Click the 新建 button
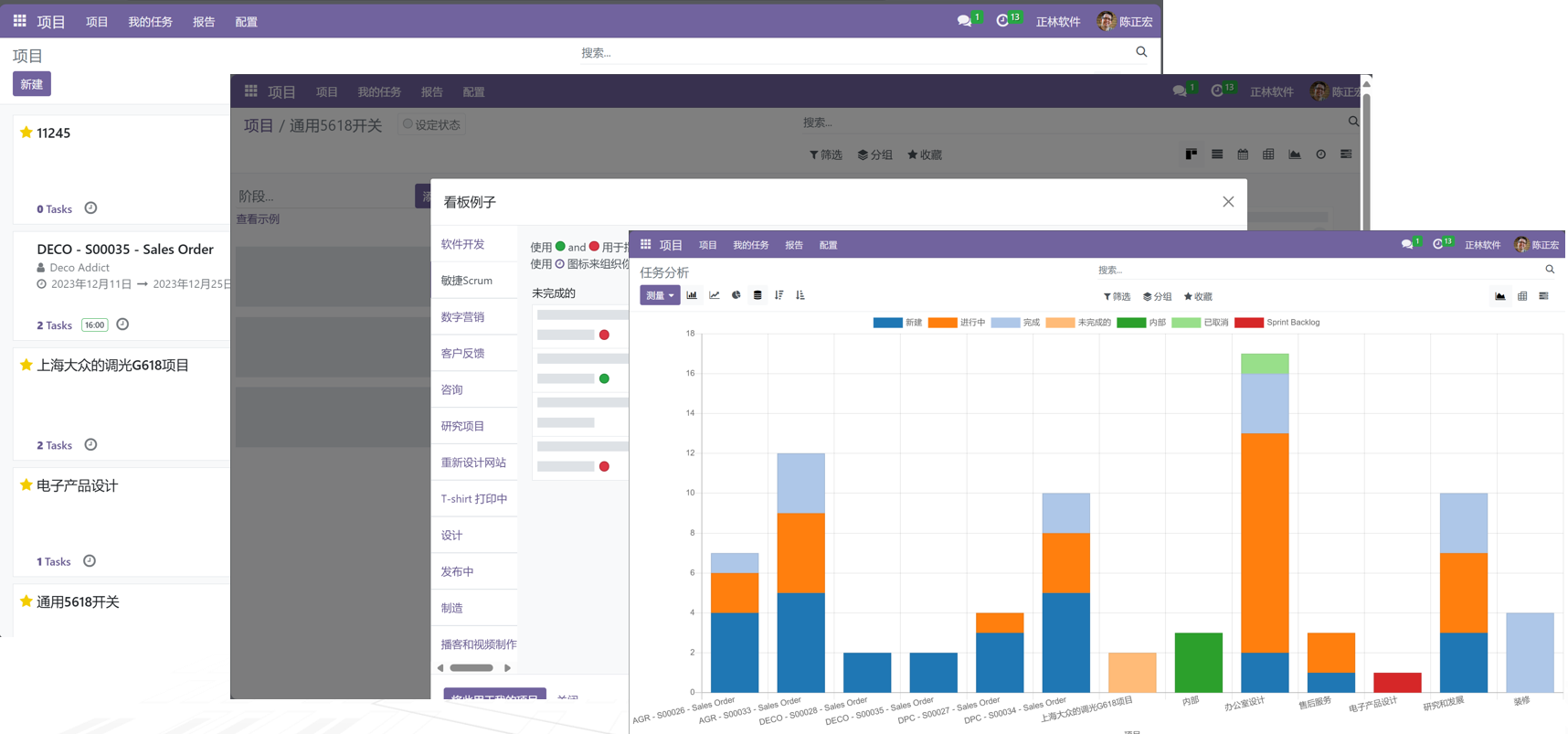Image resolution: width=1568 pixels, height=734 pixels. [32, 84]
